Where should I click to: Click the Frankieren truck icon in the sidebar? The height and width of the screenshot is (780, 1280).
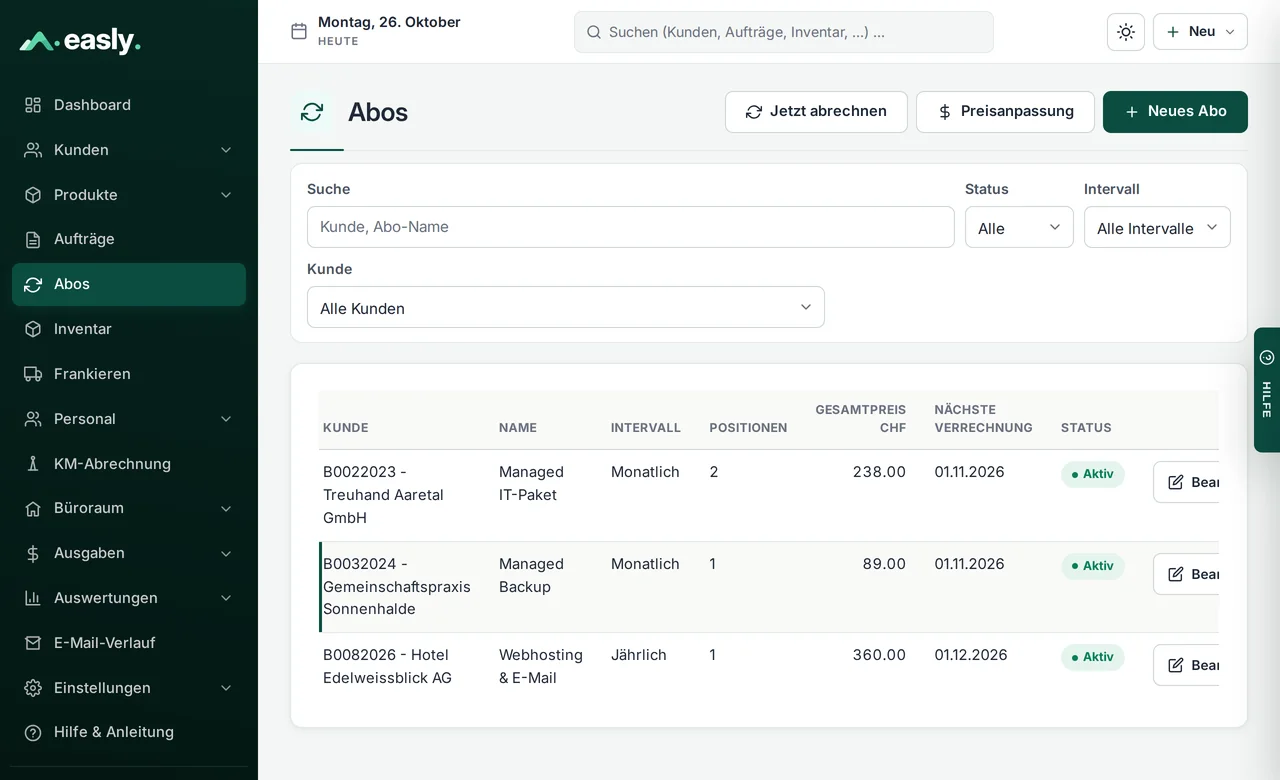(x=33, y=374)
